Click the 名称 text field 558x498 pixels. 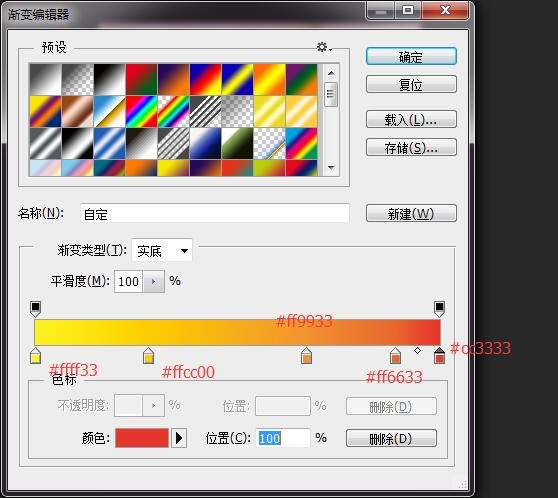click(x=215, y=214)
